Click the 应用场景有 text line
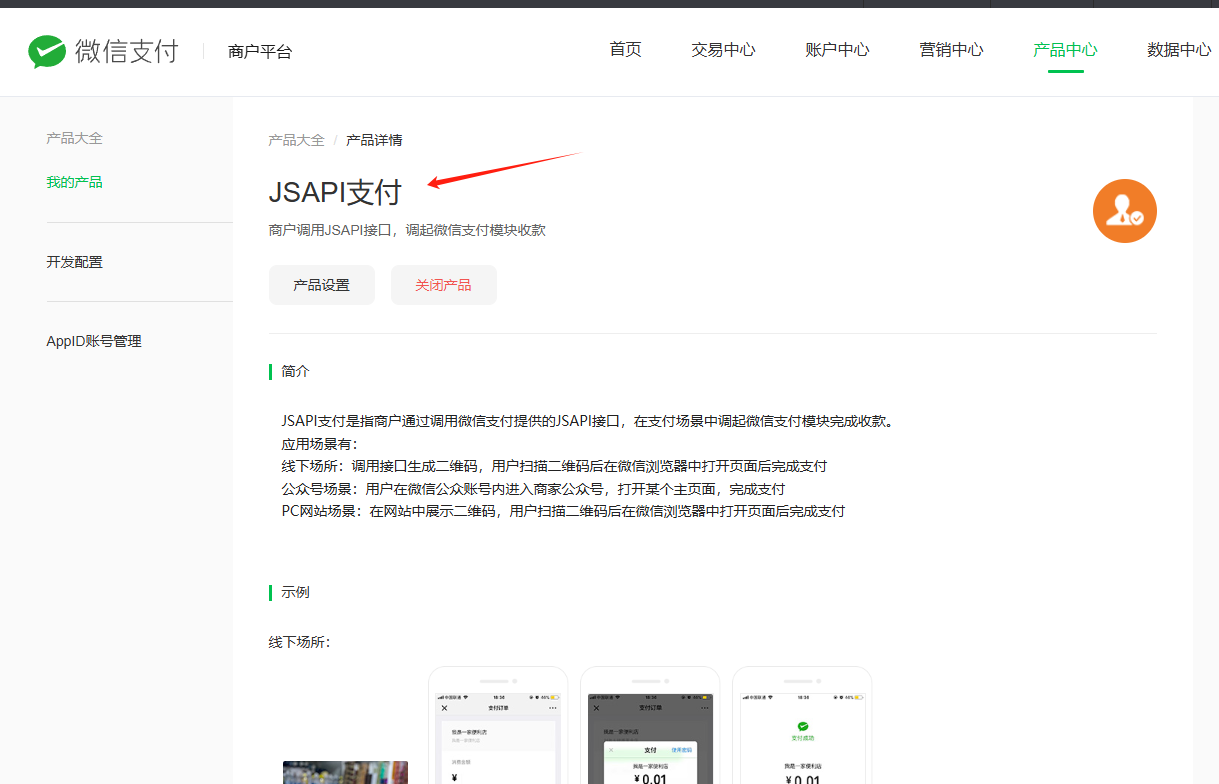Image resolution: width=1219 pixels, height=784 pixels. (319, 444)
